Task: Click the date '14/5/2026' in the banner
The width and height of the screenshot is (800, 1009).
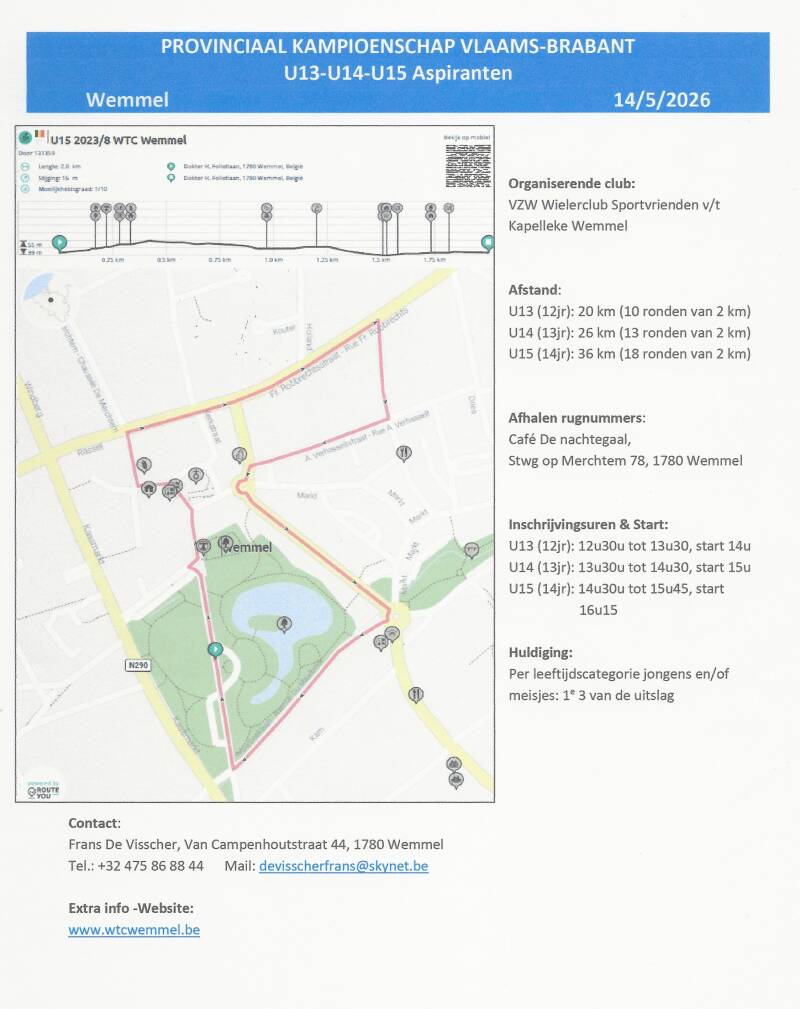Action: click(662, 100)
